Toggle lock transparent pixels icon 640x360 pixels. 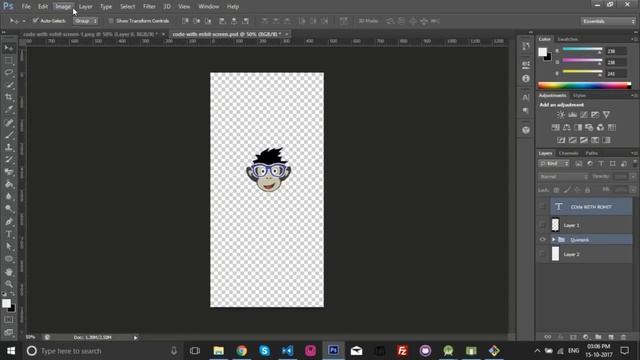(556, 190)
